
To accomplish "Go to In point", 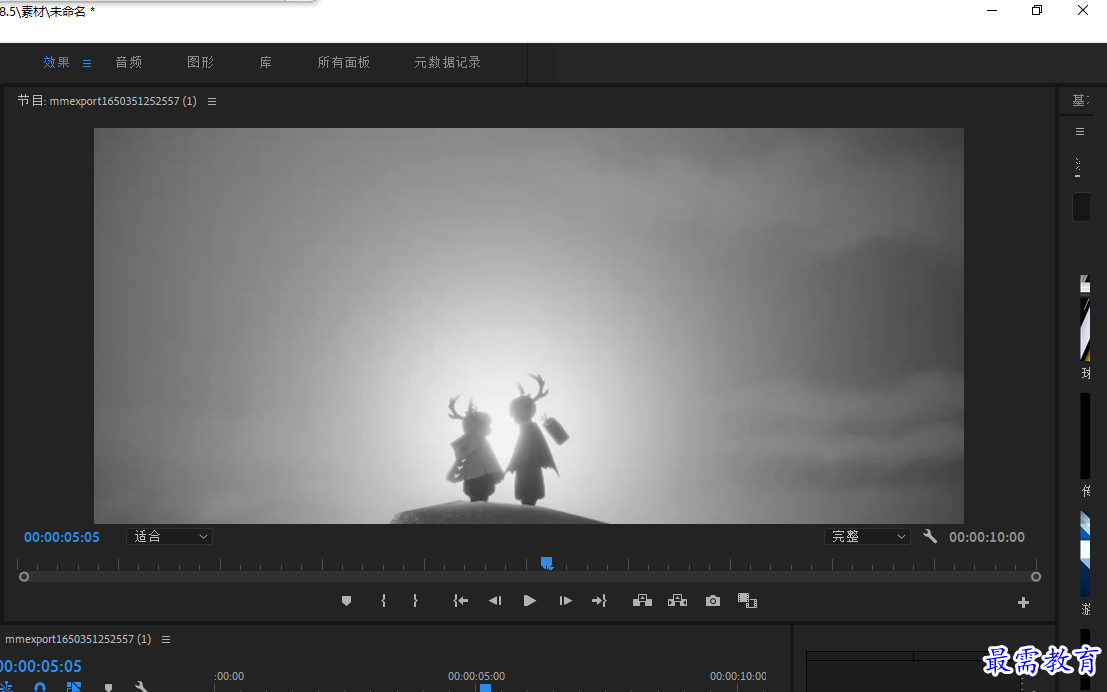I will coord(460,601).
